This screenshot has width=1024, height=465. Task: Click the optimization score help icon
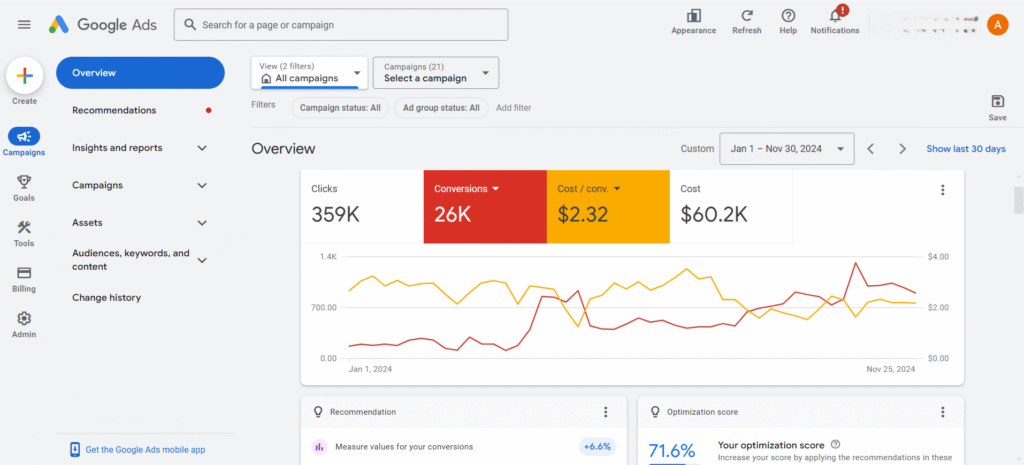click(835, 445)
